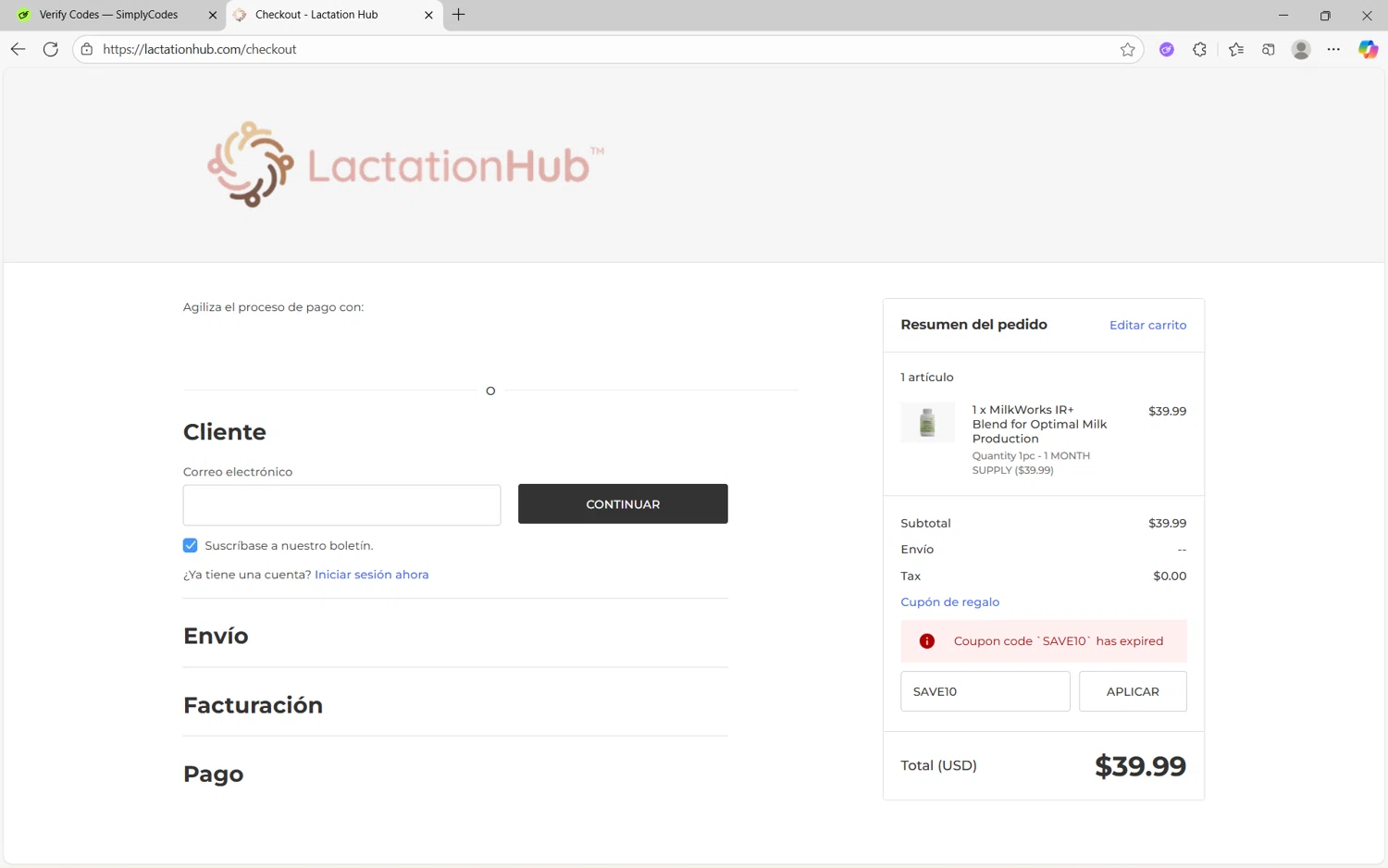The height and width of the screenshot is (868, 1388).
Task: Click Iniciar sesión ahora link
Action: click(371, 575)
